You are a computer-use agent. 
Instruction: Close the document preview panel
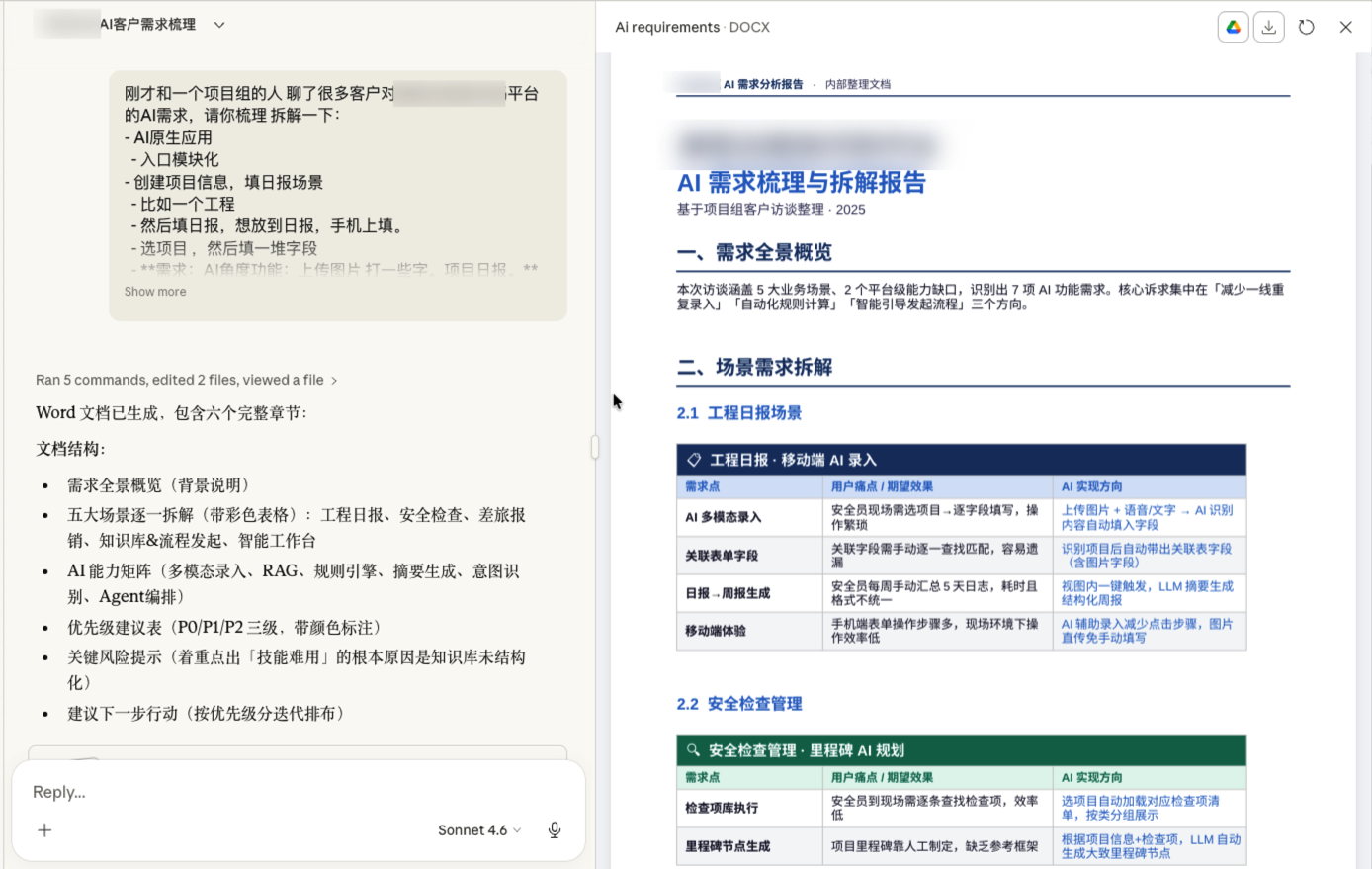click(1345, 28)
